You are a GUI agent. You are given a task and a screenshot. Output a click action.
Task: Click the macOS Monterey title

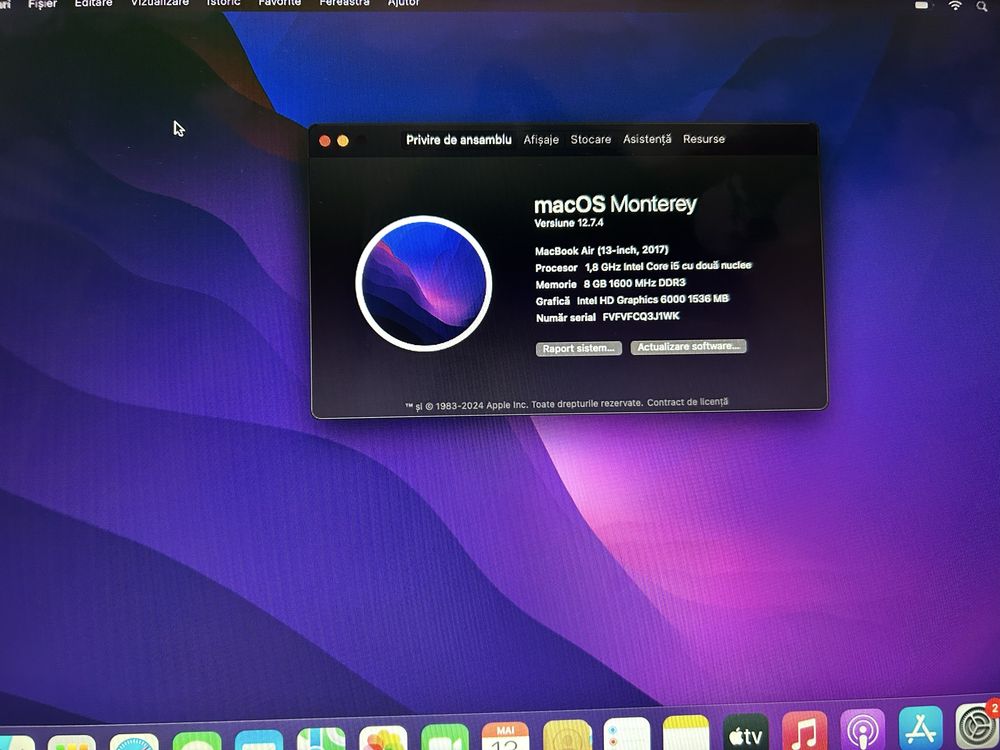click(615, 204)
